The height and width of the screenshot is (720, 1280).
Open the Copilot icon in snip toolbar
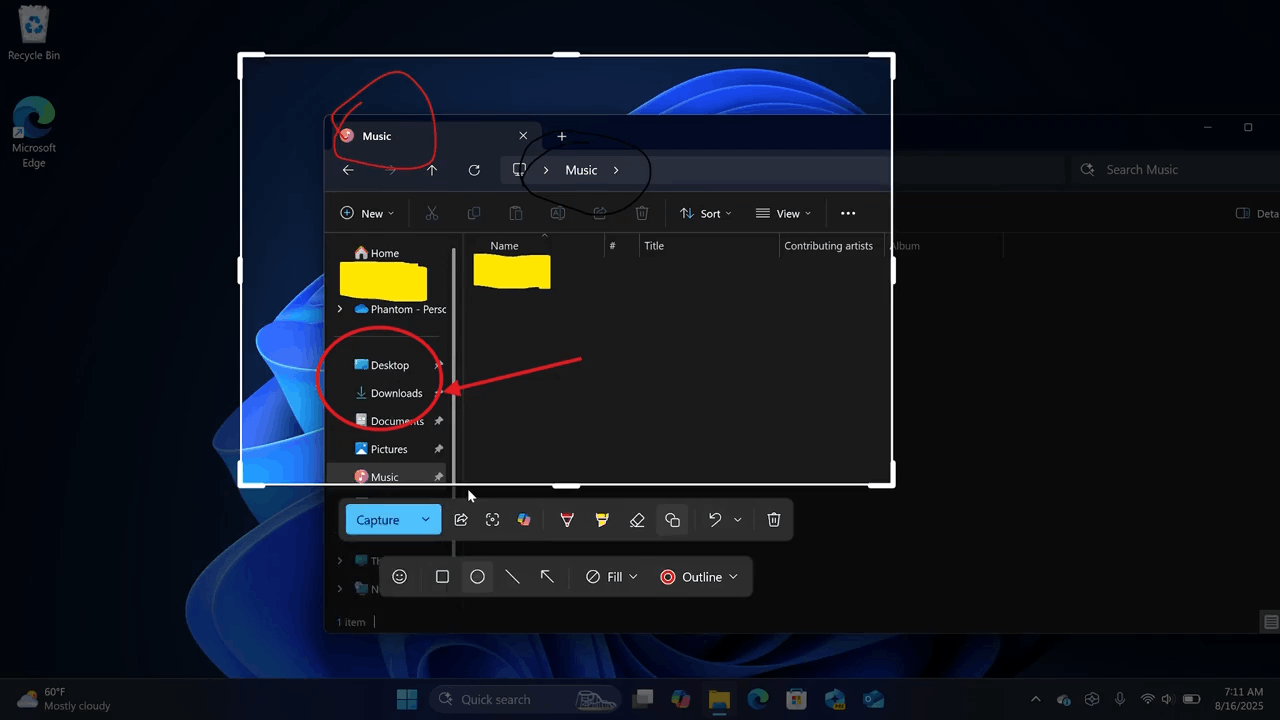[524, 520]
